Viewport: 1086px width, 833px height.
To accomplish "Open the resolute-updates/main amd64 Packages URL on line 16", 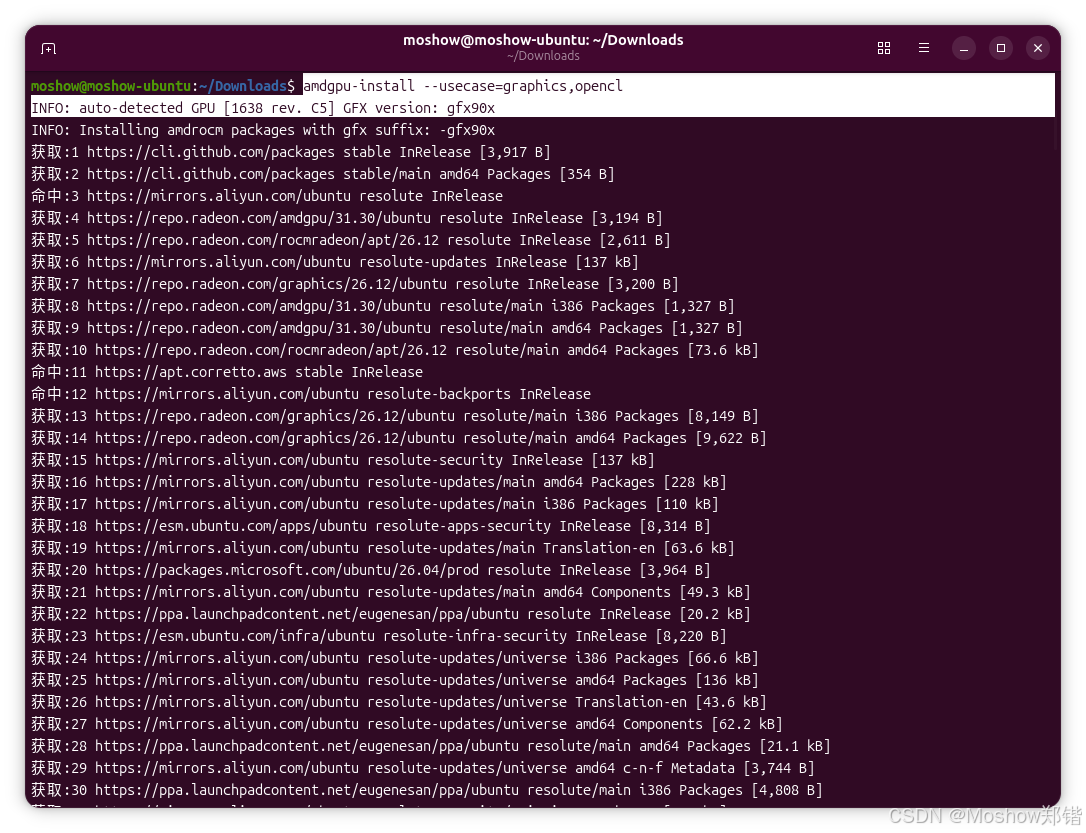I will pyautogui.click(x=227, y=483).
